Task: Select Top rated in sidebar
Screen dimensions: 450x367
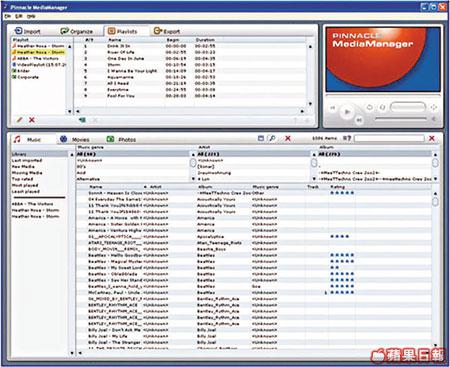Action: (22, 179)
